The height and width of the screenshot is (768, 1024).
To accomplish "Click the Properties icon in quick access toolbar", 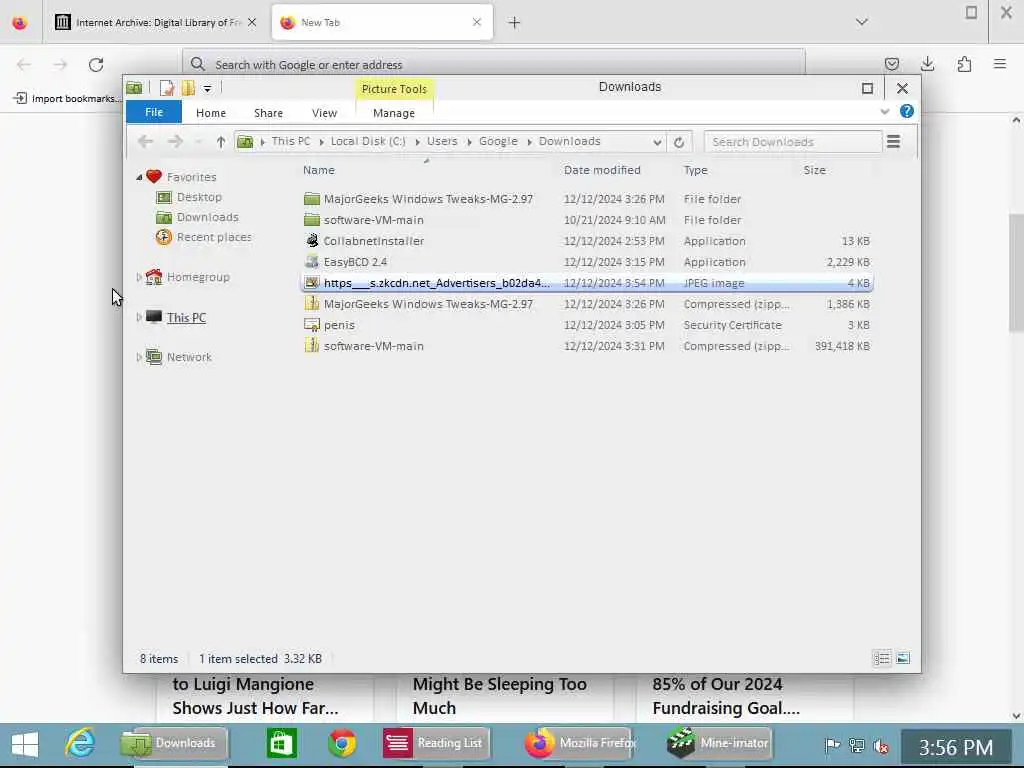I will [x=167, y=88].
